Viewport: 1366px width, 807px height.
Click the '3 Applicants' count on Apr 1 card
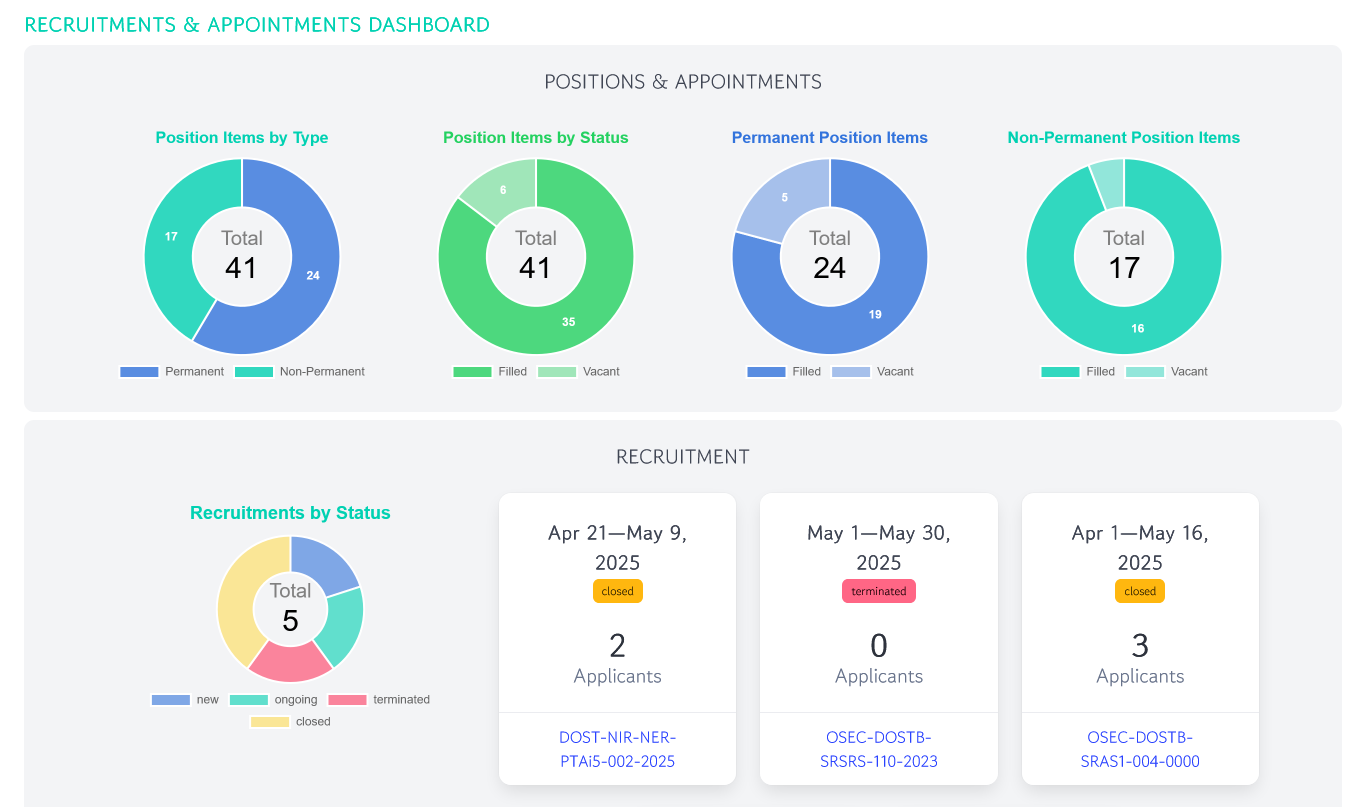point(1139,658)
